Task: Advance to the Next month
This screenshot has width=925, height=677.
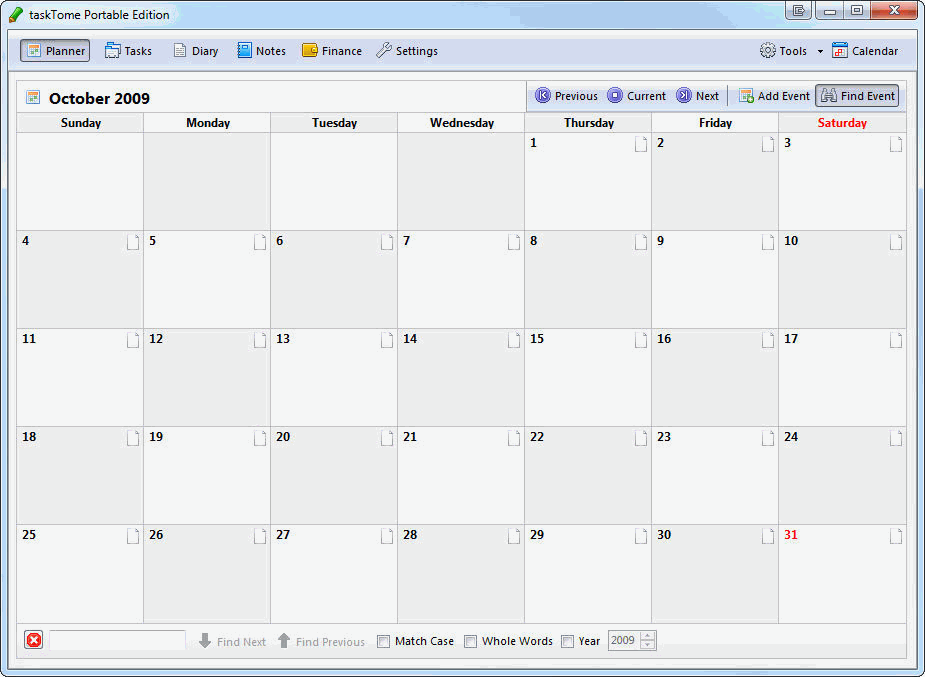Action: click(x=697, y=96)
